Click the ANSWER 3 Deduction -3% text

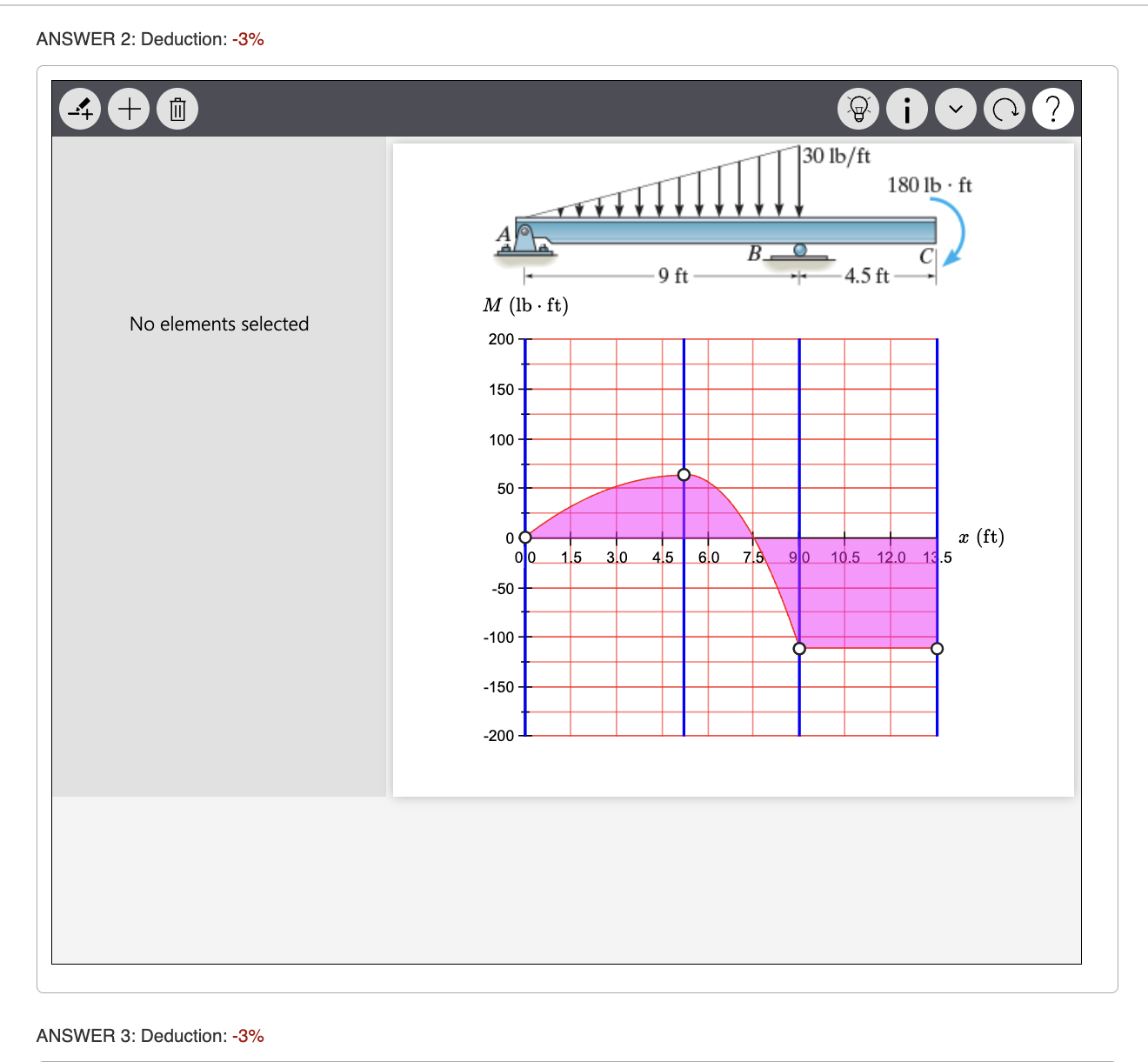pyautogui.click(x=149, y=1035)
